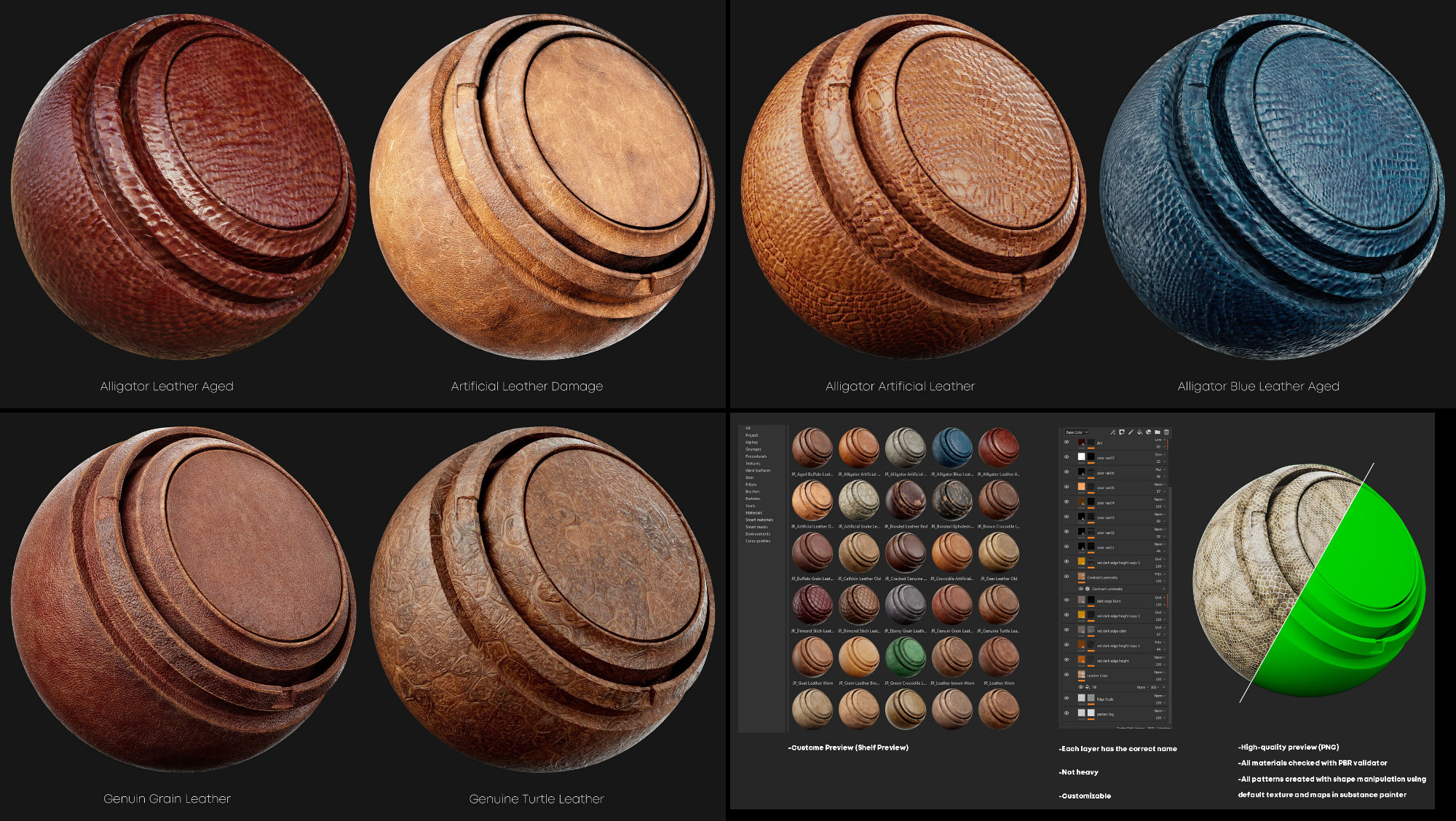The height and width of the screenshot is (821, 1456).
Task: Select the Leather Color layer name
Action: point(1098,675)
